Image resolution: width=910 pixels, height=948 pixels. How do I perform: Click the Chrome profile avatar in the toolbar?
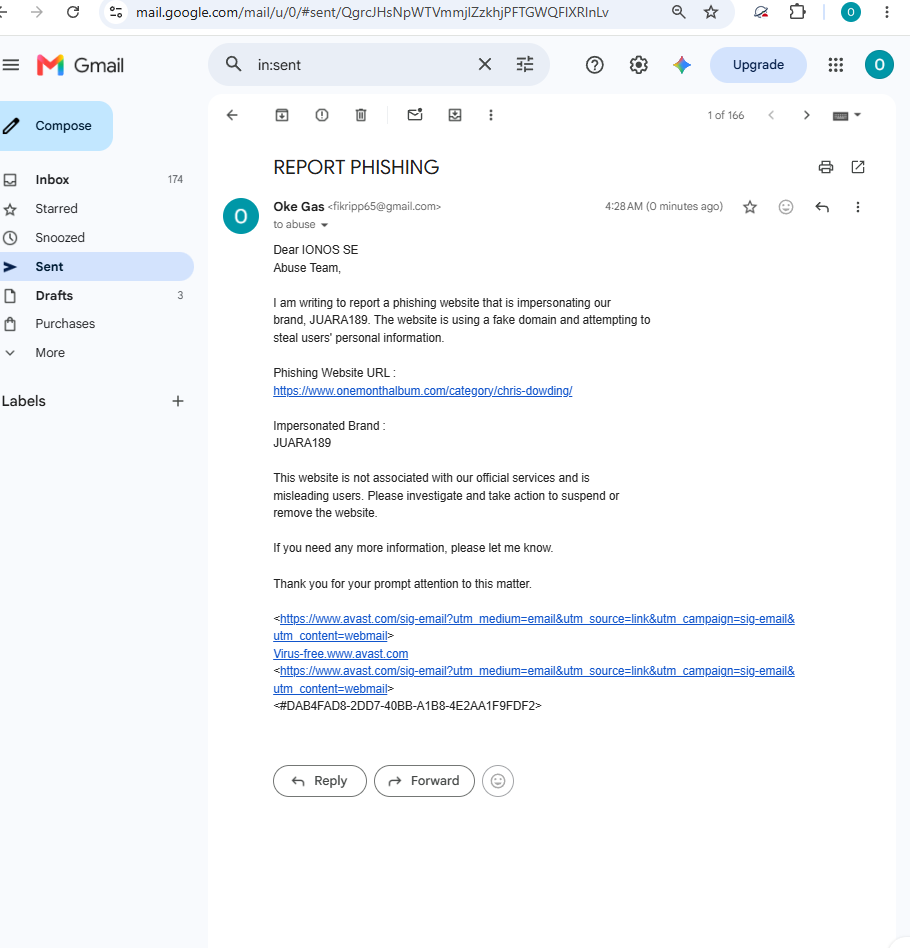pos(851,11)
